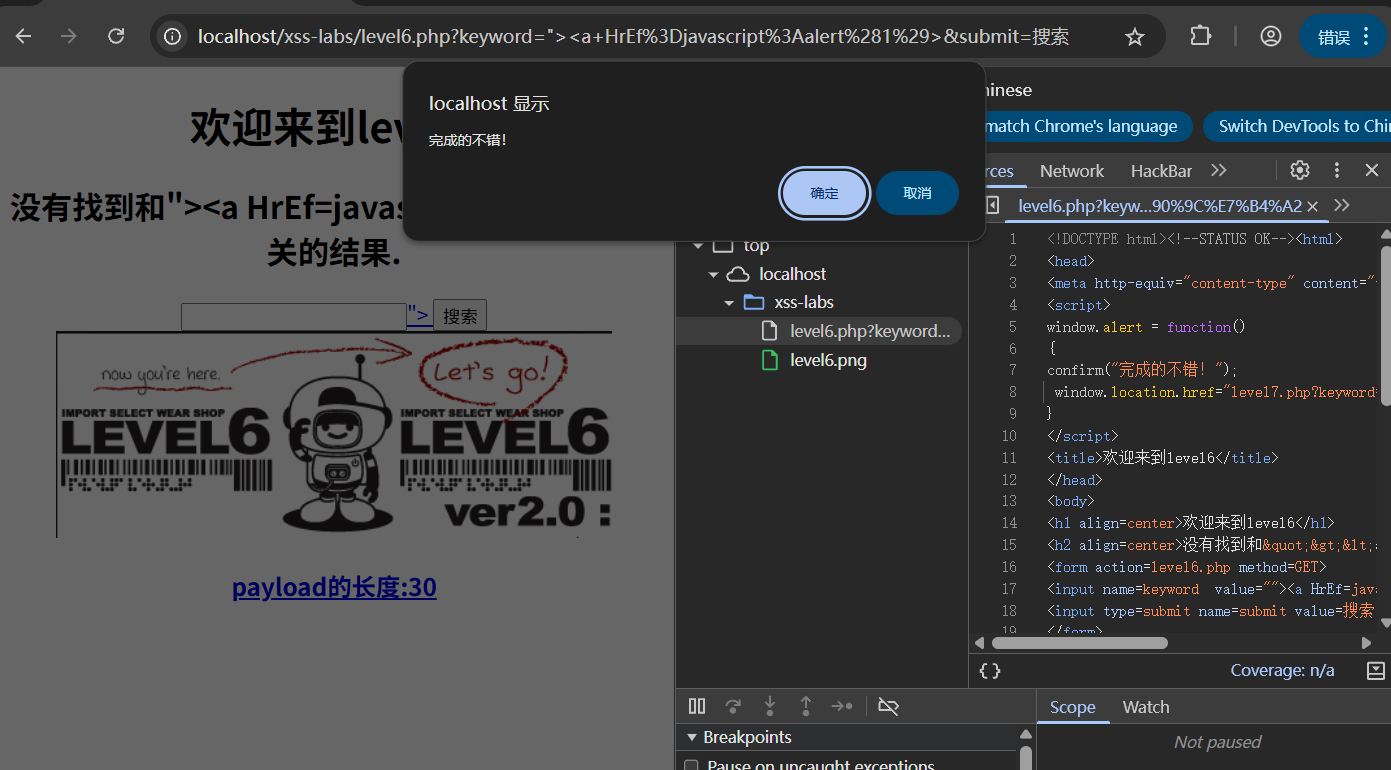This screenshot has height=770, width=1391.
Task: Click the Coverage: n/a link
Action: coord(1282,670)
